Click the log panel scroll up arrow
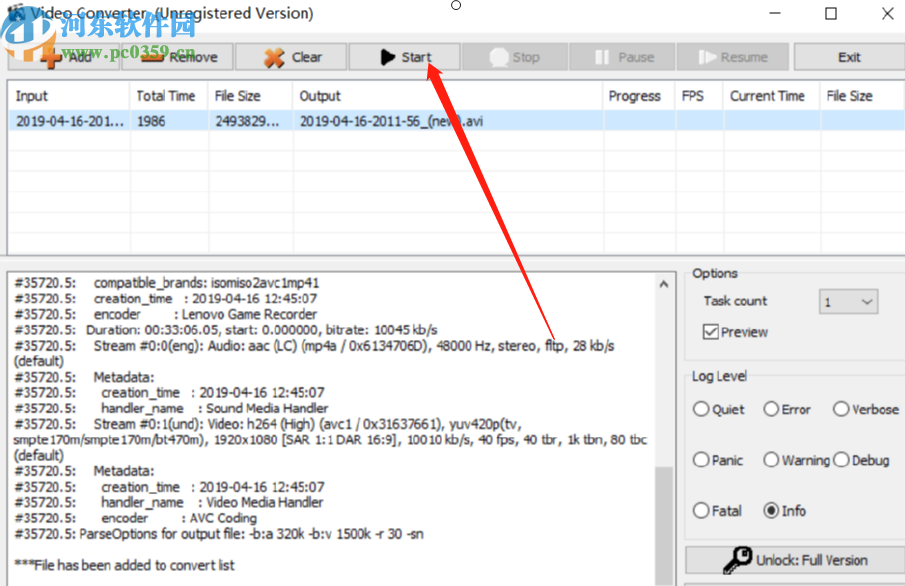 [664, 283]
